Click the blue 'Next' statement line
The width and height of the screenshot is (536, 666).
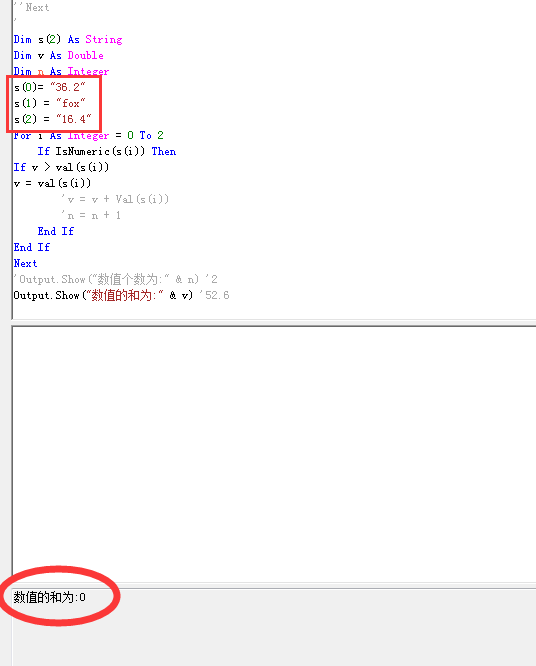[x=25, y=263]
